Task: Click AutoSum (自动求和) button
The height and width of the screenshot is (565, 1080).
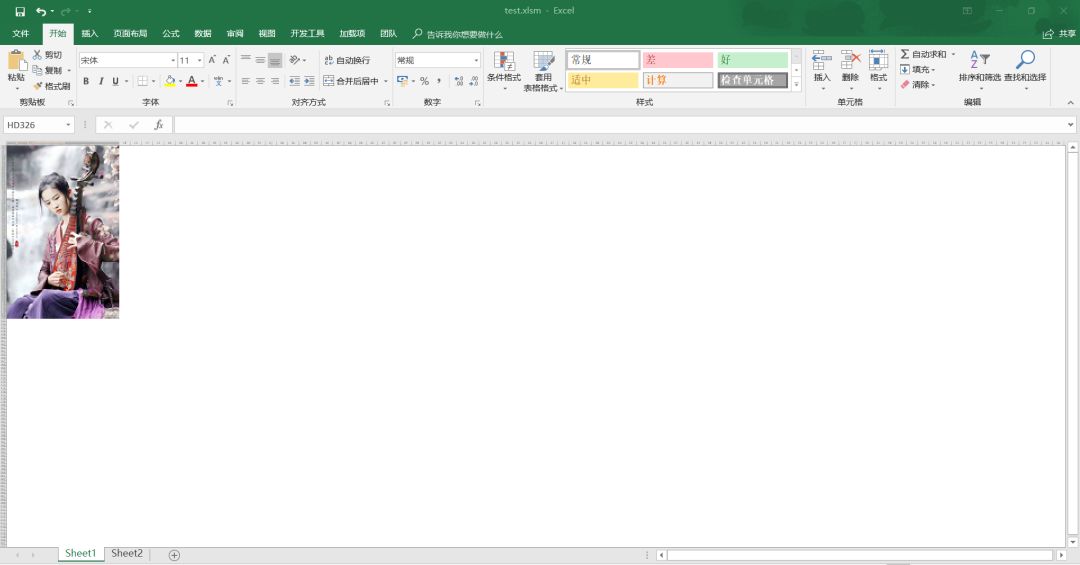Action: click(x=927, y=54)
